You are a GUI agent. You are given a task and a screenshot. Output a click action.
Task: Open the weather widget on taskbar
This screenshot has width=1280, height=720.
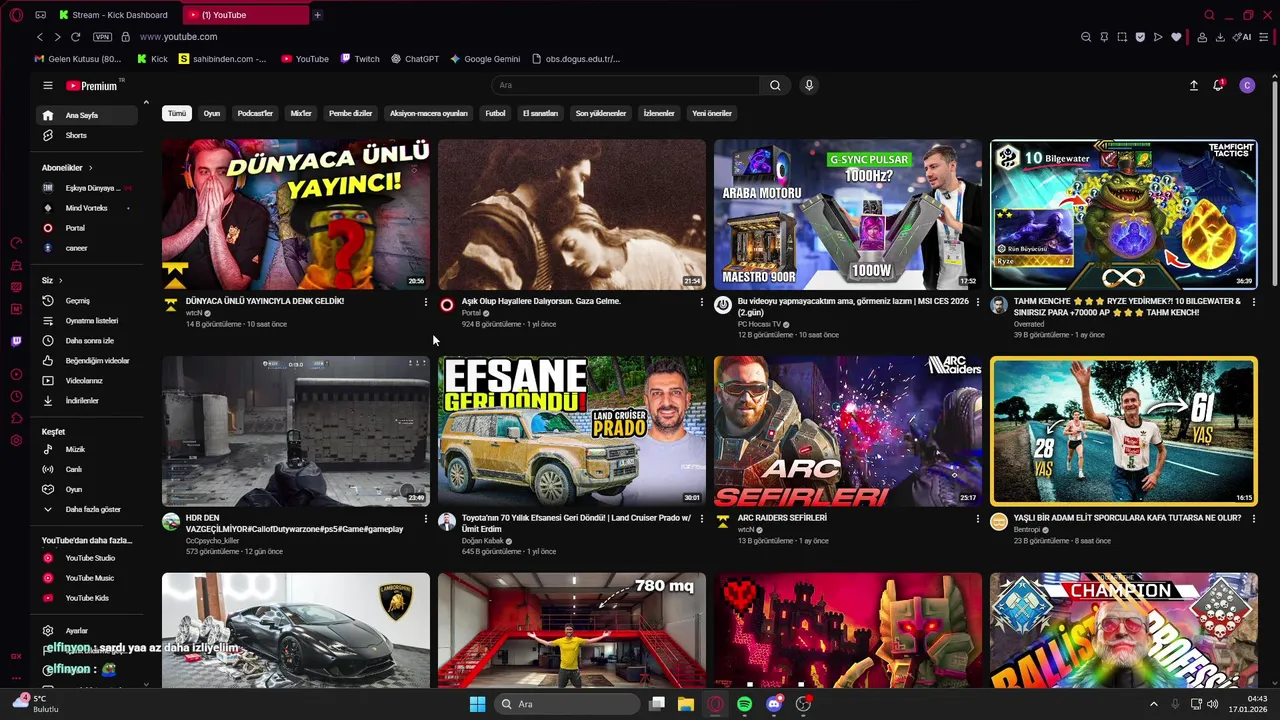35,704
